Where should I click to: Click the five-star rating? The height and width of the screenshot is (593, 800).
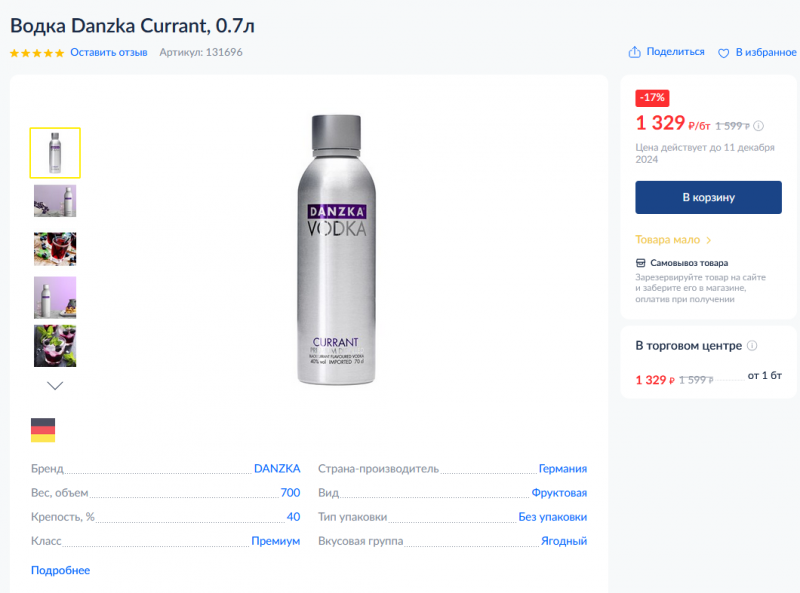(37, 52)
